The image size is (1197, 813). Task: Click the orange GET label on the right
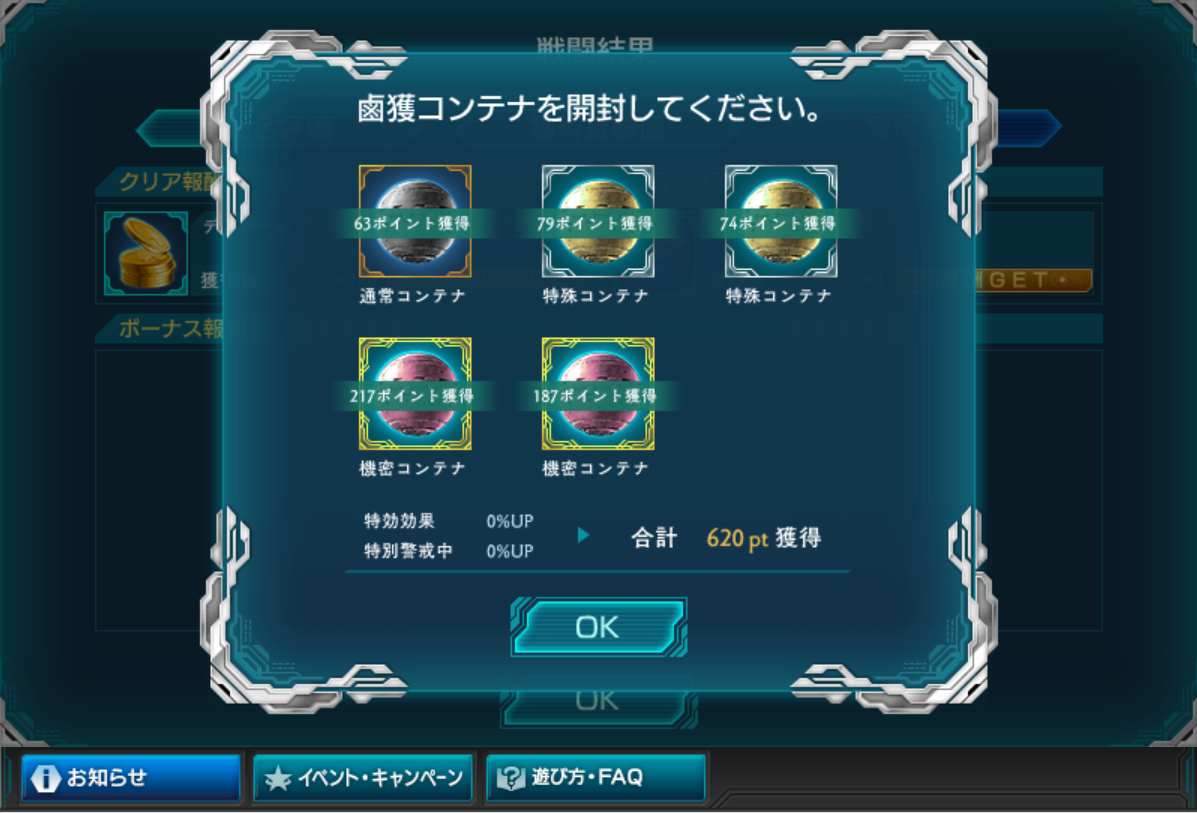(1031, 280)
